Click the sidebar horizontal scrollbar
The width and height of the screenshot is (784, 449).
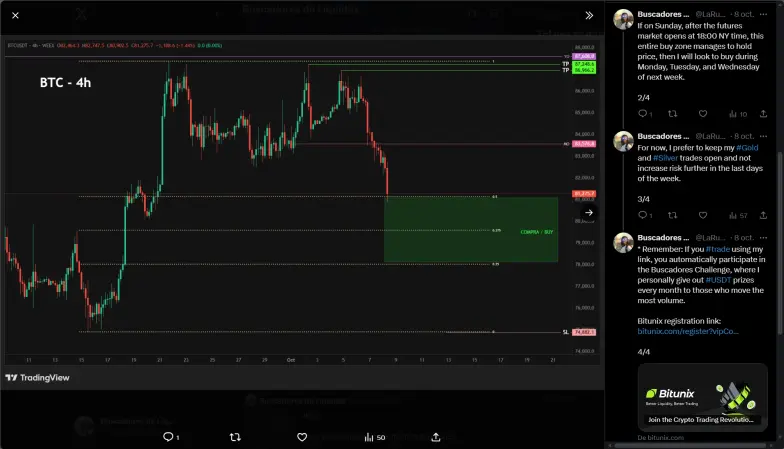click(690, 446)
